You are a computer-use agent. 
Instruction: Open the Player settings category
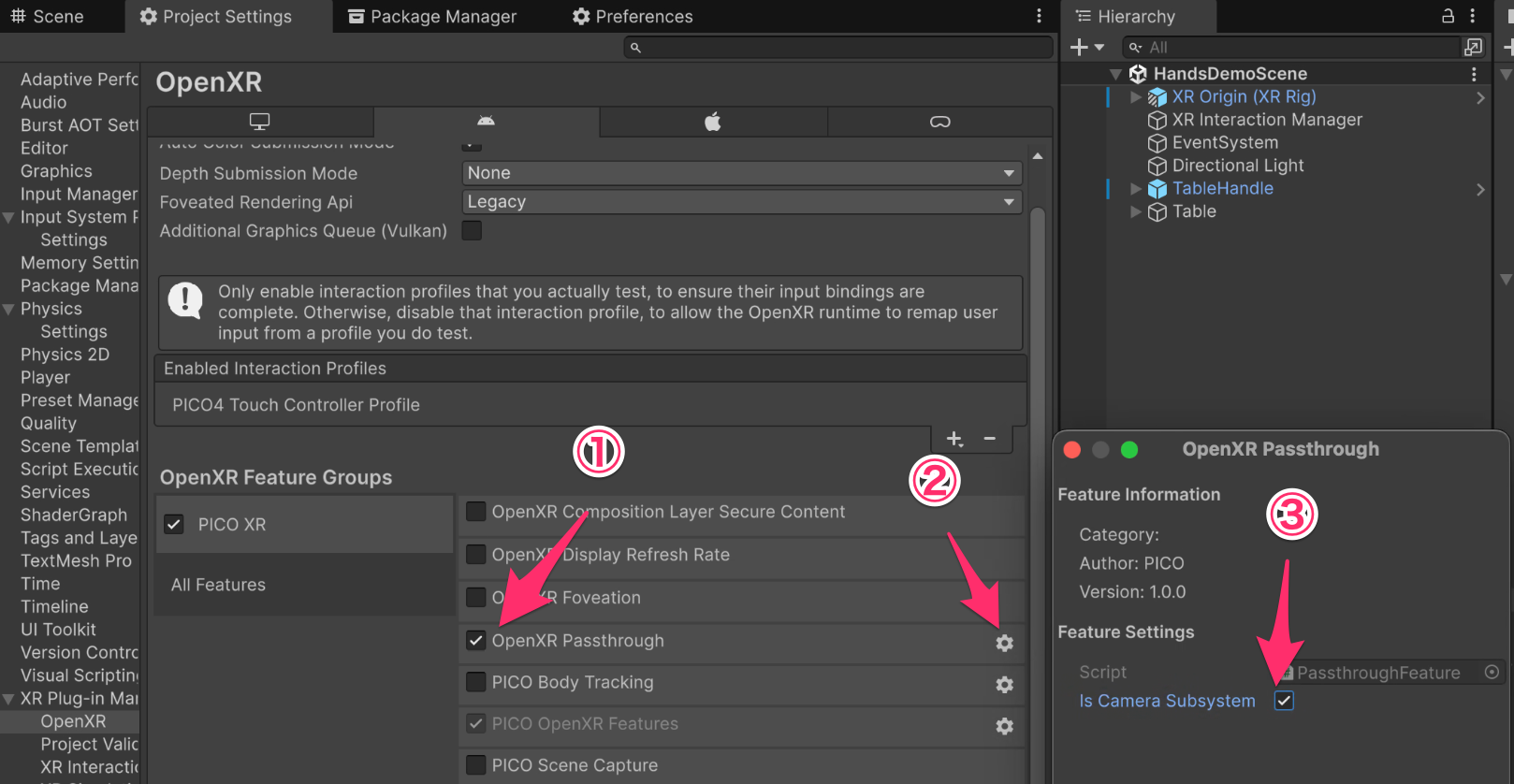point(45,377)
